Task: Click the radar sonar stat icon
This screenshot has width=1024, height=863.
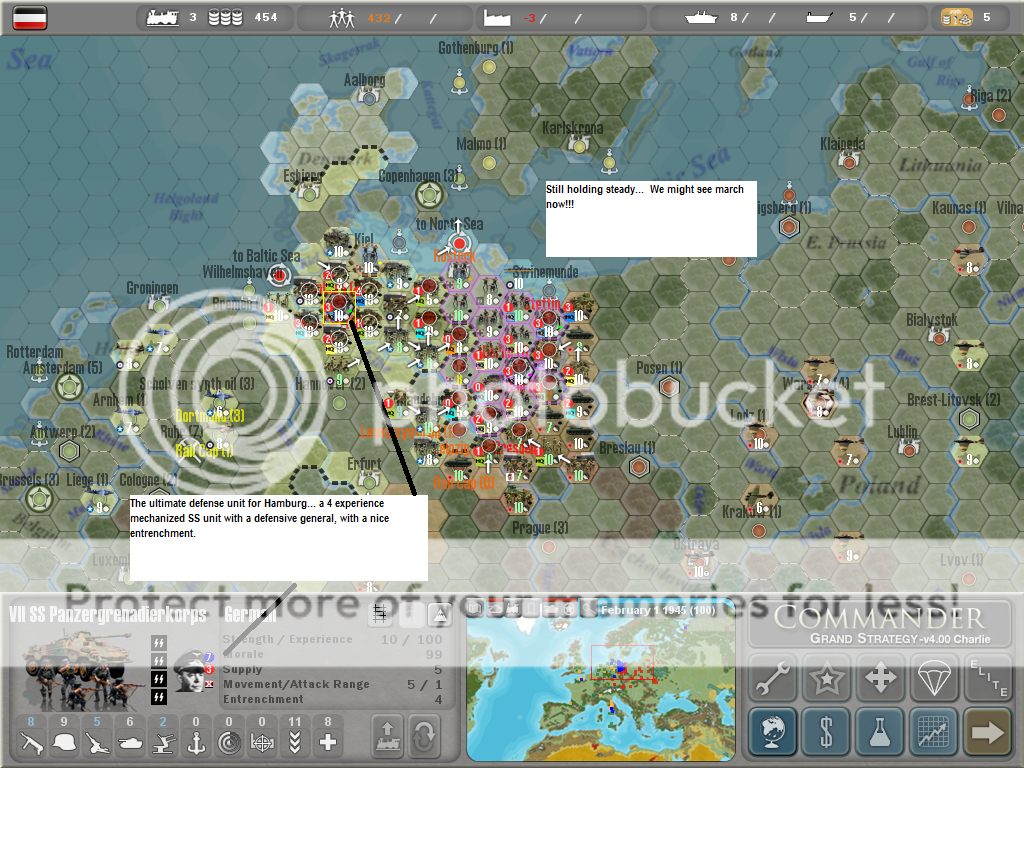Action: point(229,743)
